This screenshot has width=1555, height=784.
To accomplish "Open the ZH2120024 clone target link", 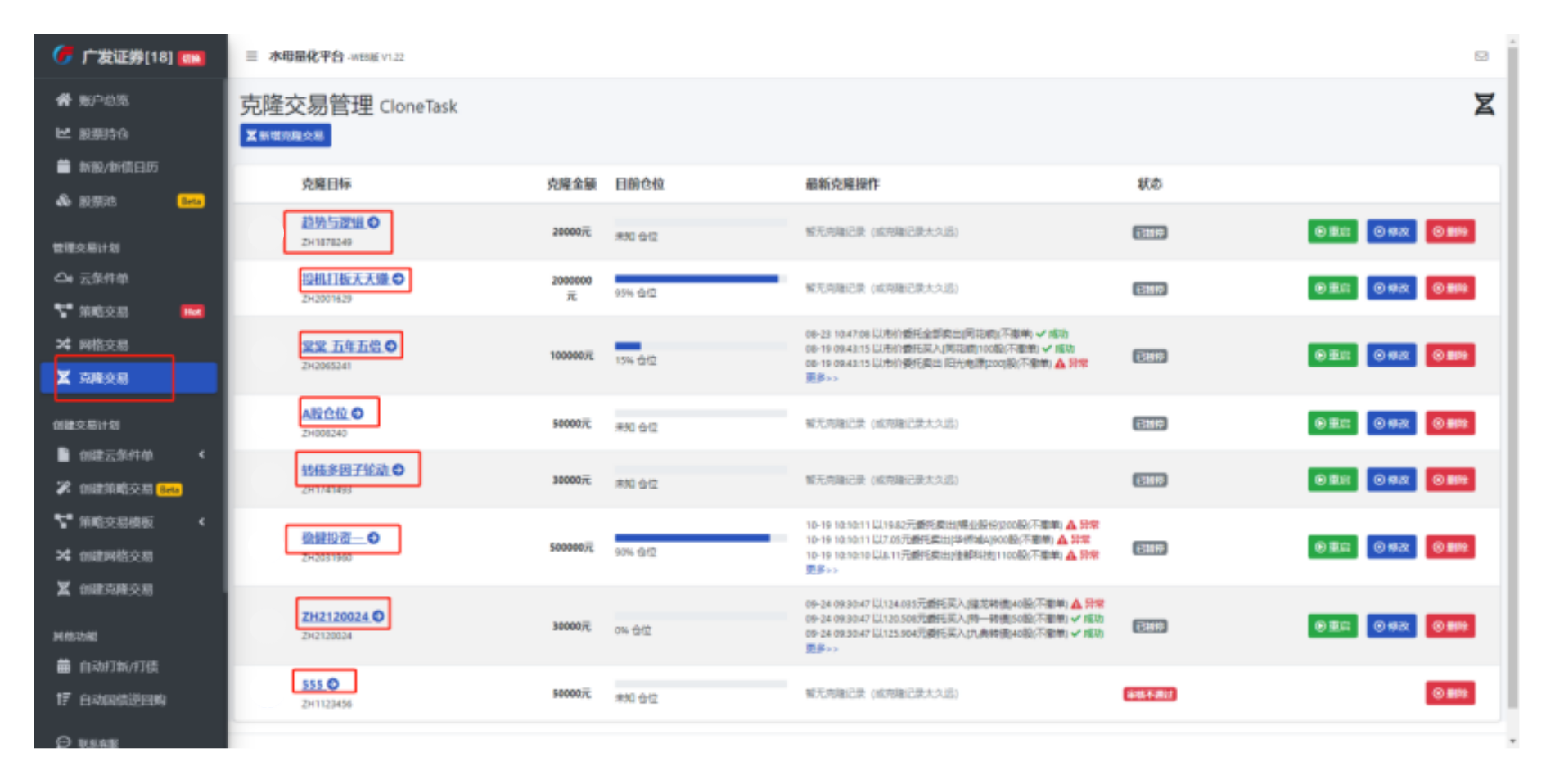I will click(x=335, y=616).
